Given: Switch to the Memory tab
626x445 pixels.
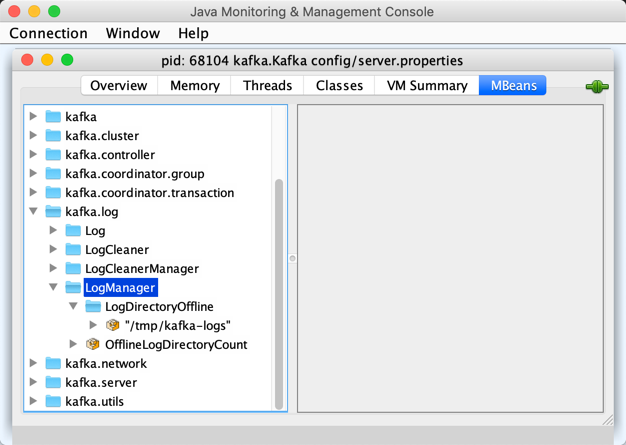Looking at the screenshot, I should (x=194, y=86).
